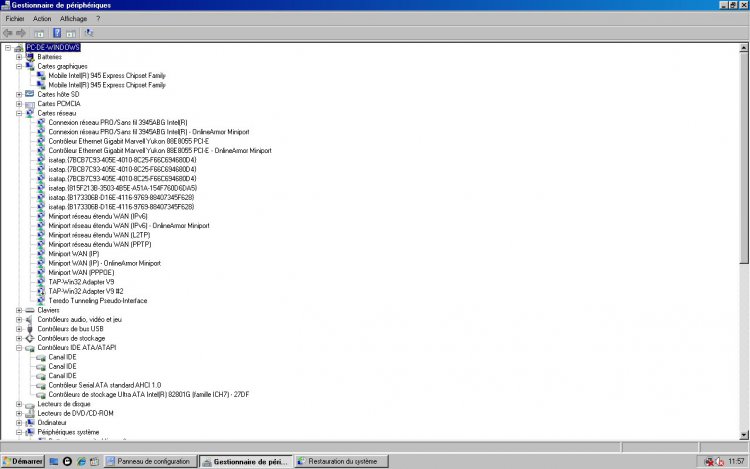The image size is (750, 469).
Task: Click the scrollbar up arrow
Action: pos(744,48)
